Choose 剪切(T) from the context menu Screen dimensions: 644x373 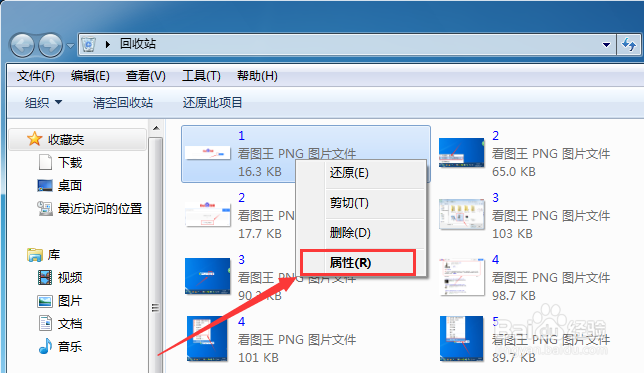click(349, 203)
